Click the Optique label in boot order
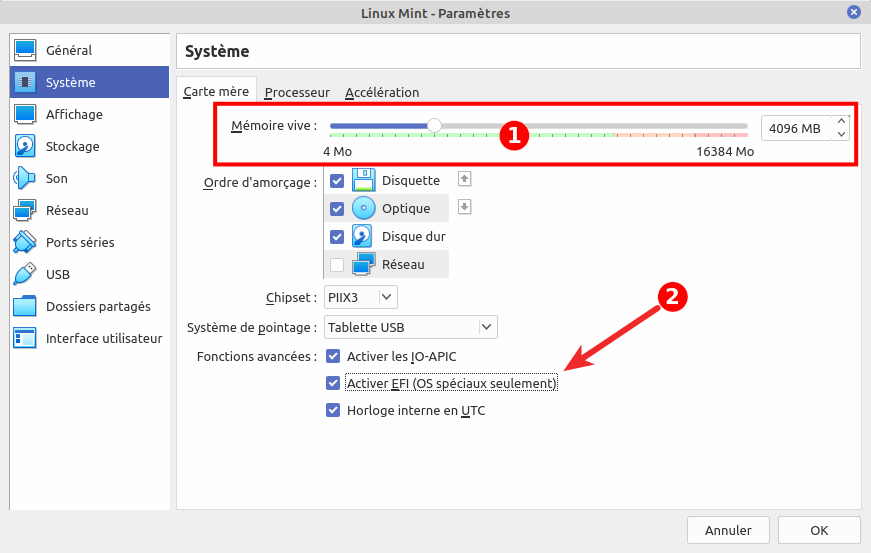This screenshot has width=871, height=553. [406, 208]
